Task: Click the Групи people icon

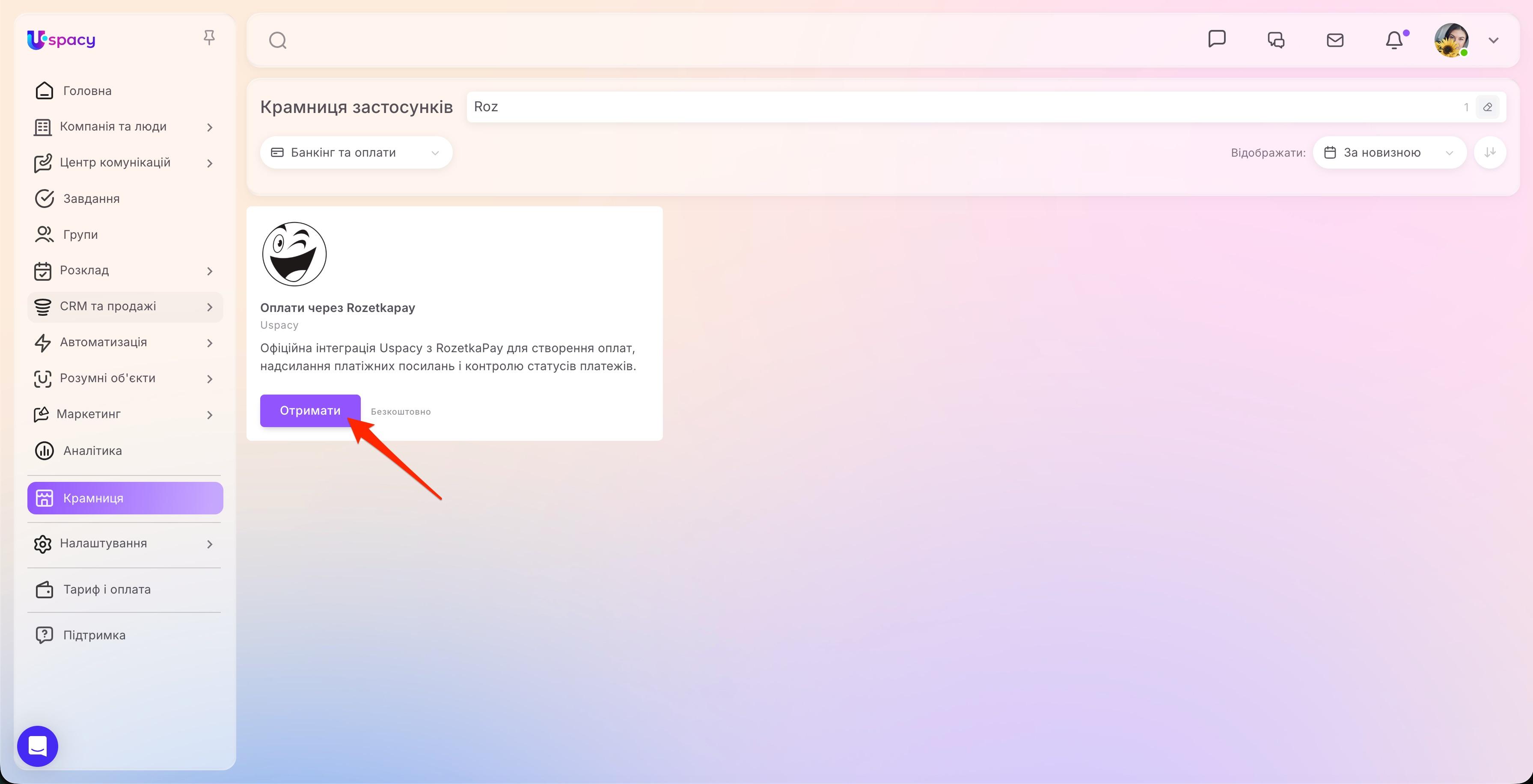Action: click(x=44, y=235)
